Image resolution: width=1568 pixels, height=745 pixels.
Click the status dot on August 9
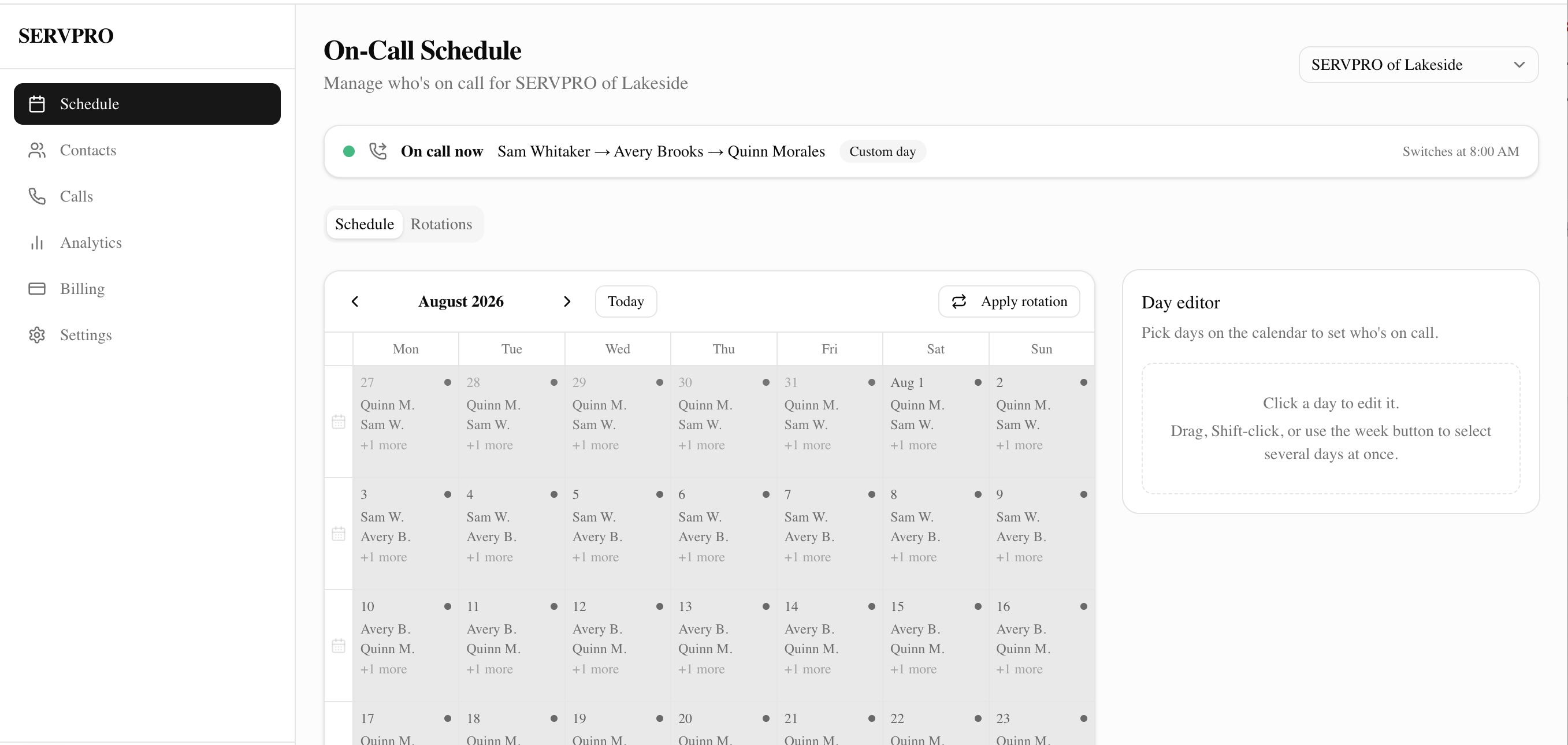point(1083,494)
